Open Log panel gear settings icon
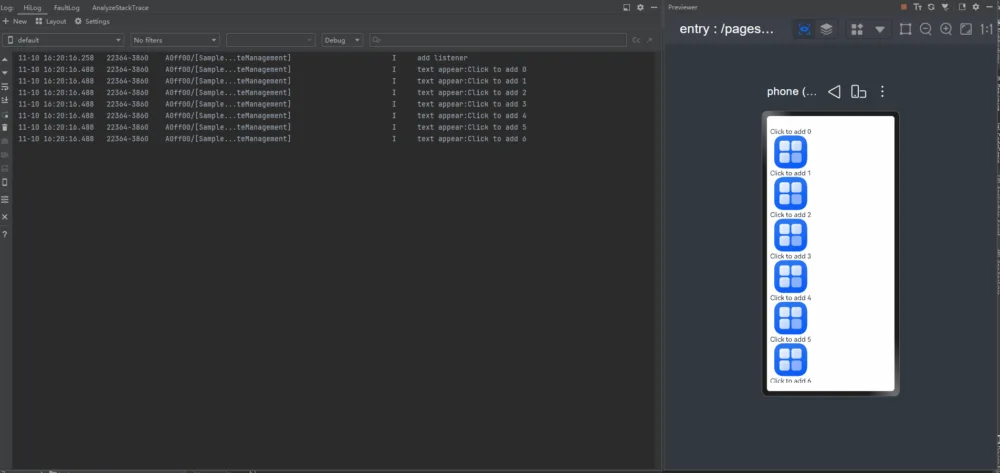 (x=640, y=8)
